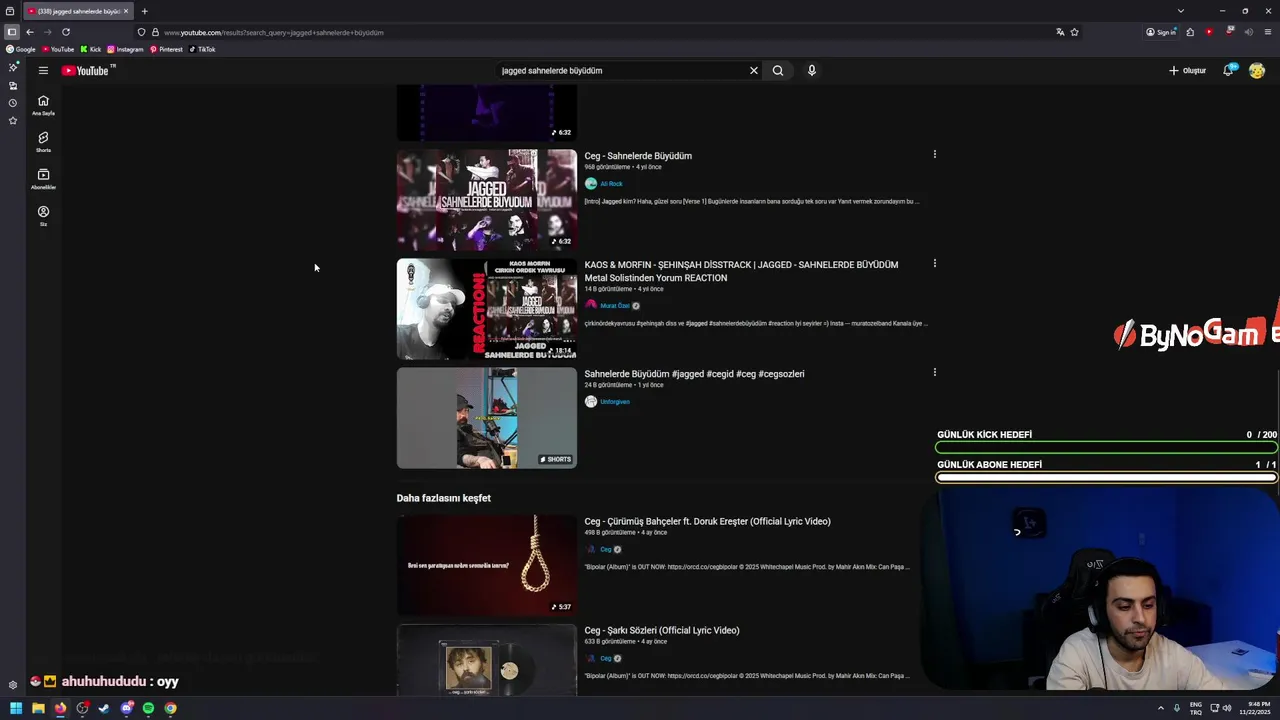Open the synced tabs sidebar icon
1280x720 pixels.
[x=12, y=85]
